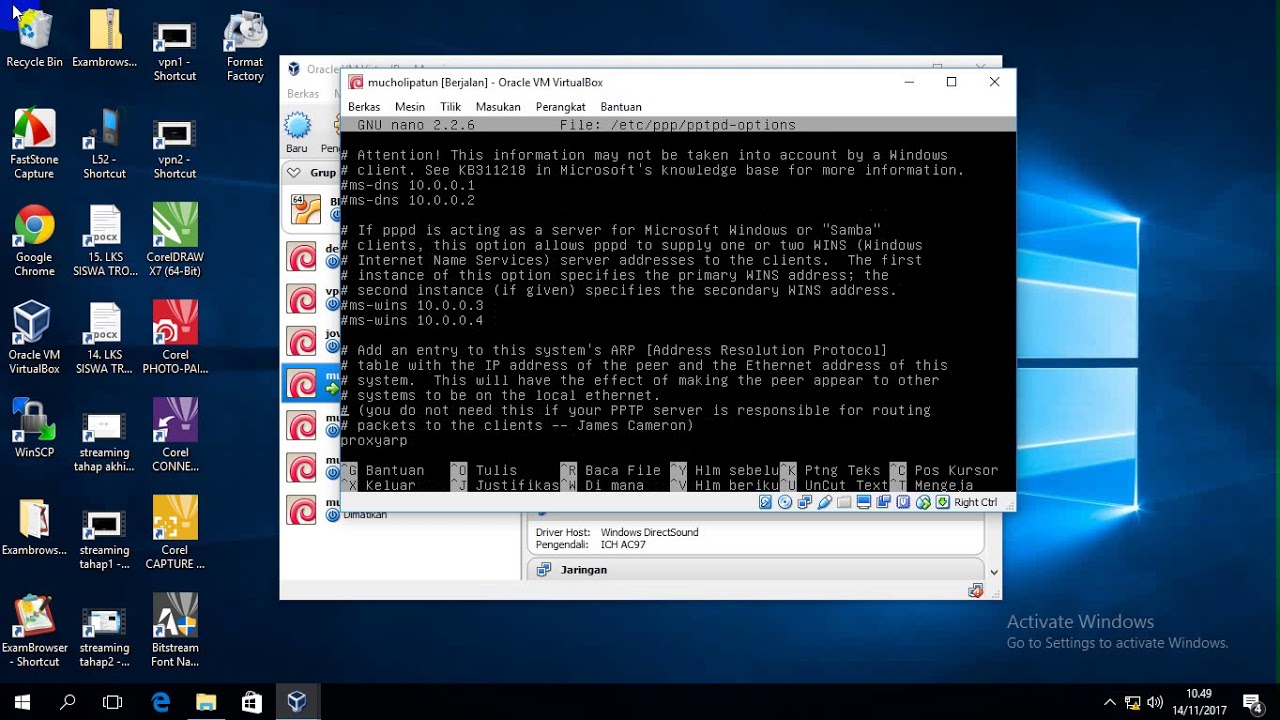Open Berkas menu in the VM window
1280x720 pixels.
click(364, 107)
